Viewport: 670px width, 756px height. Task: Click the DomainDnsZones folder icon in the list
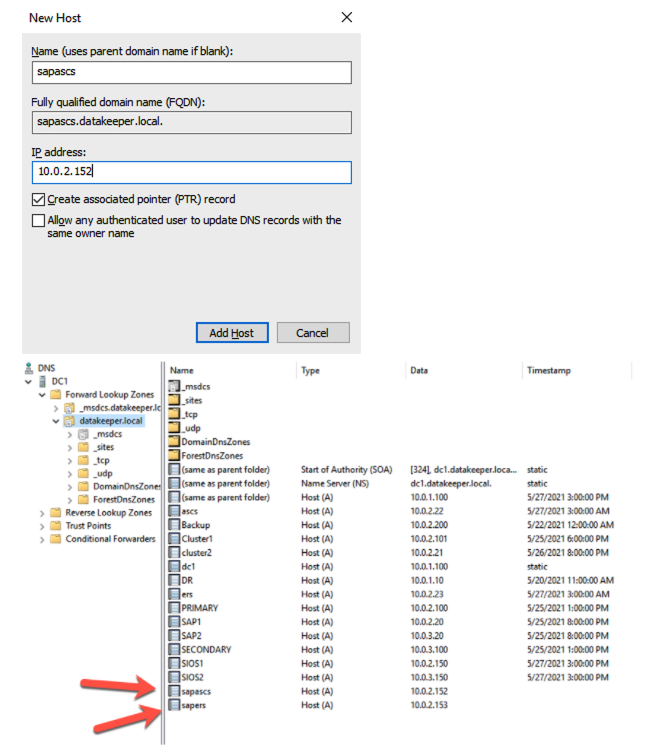(x=174, y=441)
